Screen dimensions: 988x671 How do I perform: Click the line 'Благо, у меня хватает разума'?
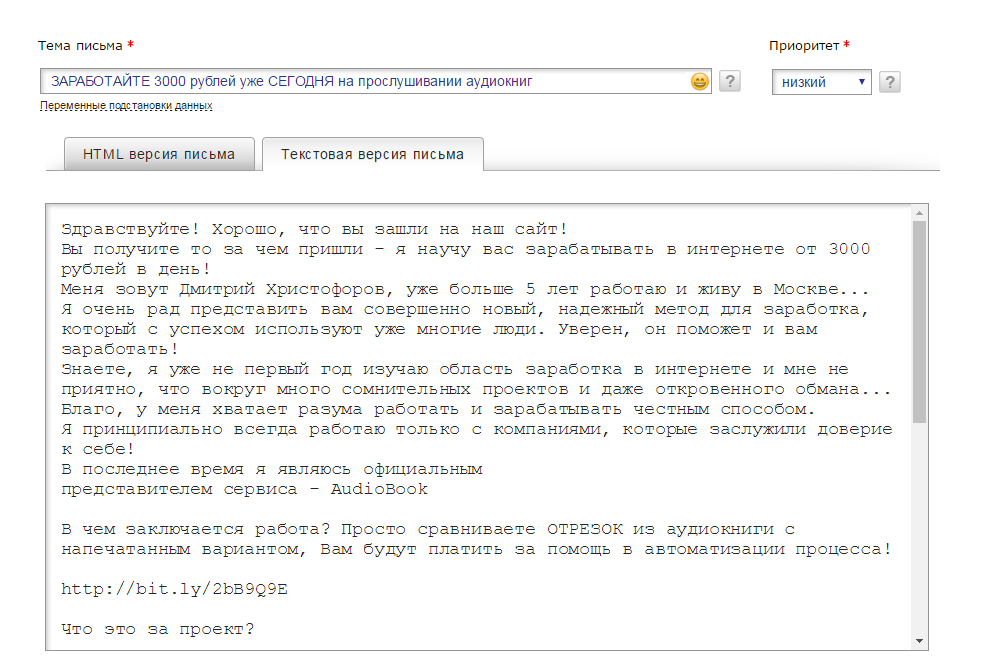(x=438, y=410)
